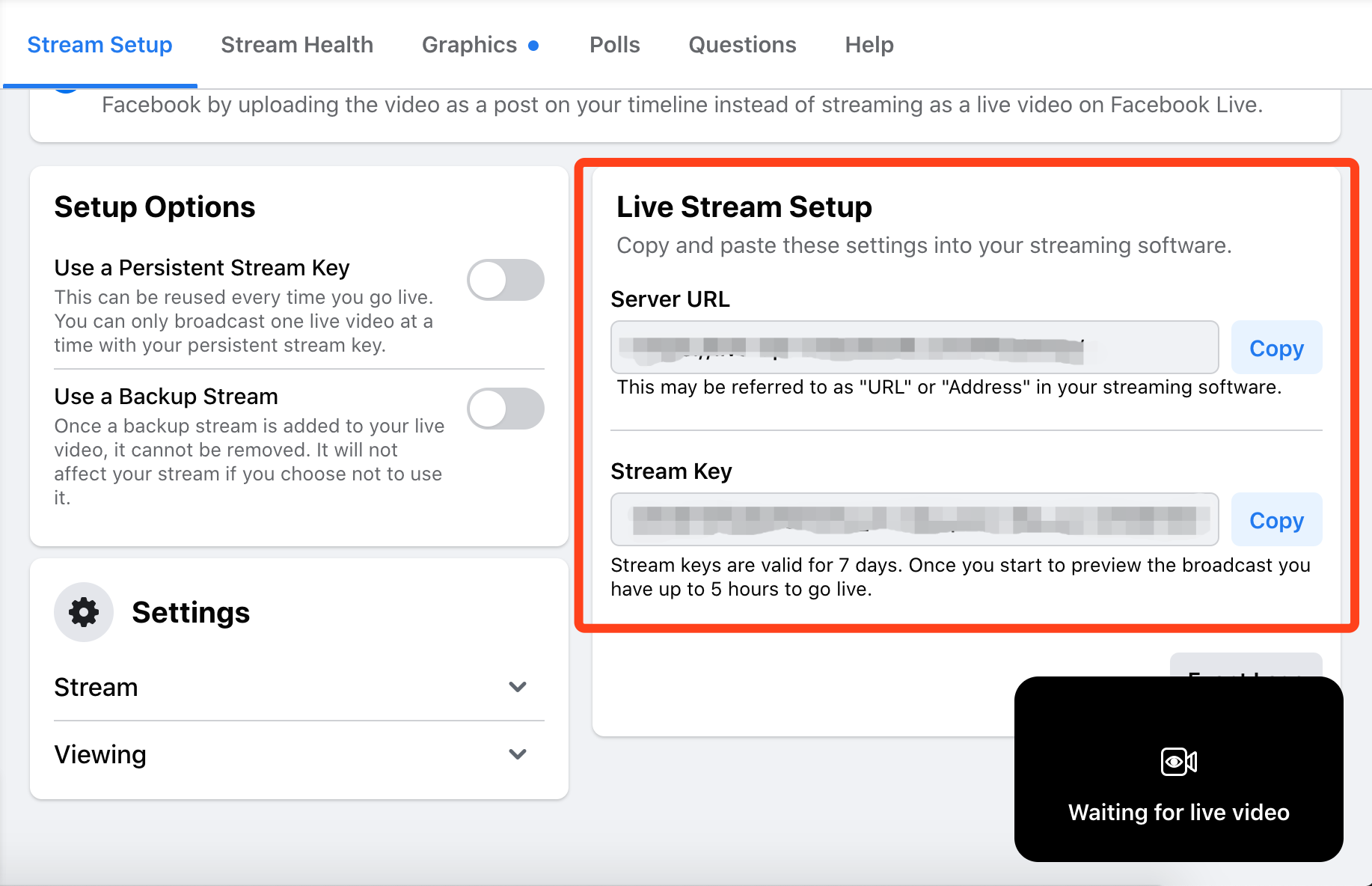Click the Stream label under Settings
The image size is (1372, 886).
click(96, 687)
